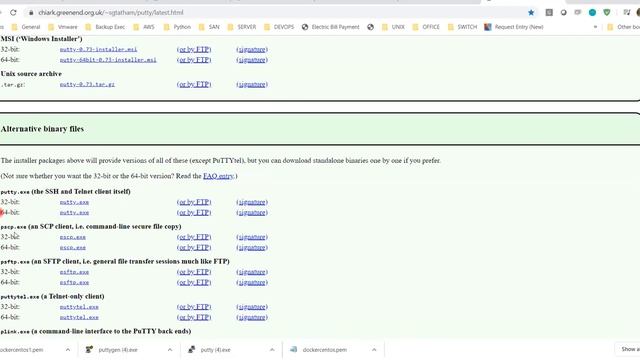Image resolution: width=640 pixels, height=360 pixels.
Task: Open the Vmware bookmarks folder
Action: click(62, 27)
